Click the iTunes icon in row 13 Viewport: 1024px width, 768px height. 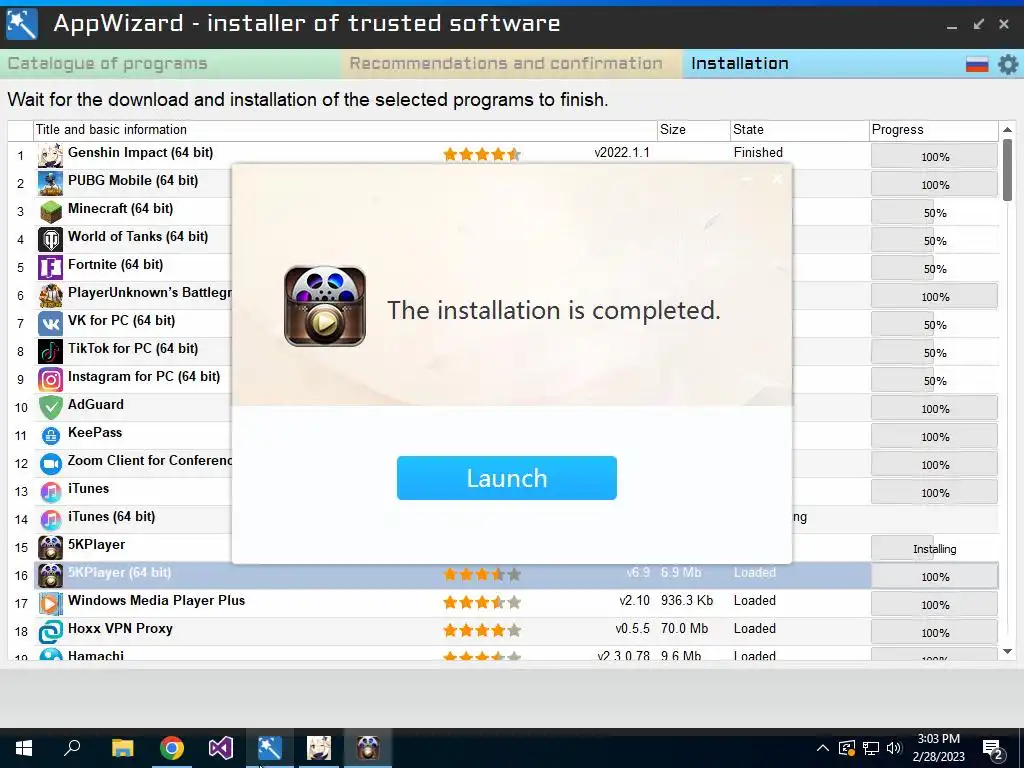point(50,492)
